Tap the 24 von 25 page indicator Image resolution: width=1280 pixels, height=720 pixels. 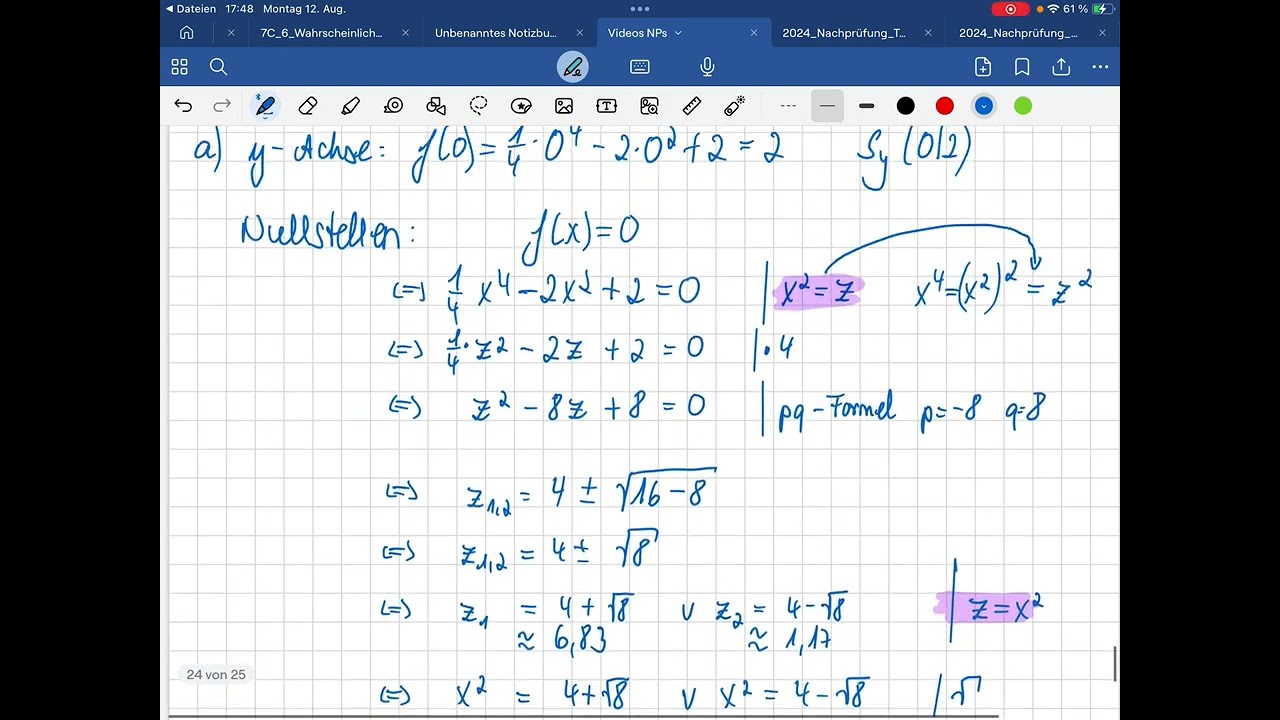pos(216,675)
